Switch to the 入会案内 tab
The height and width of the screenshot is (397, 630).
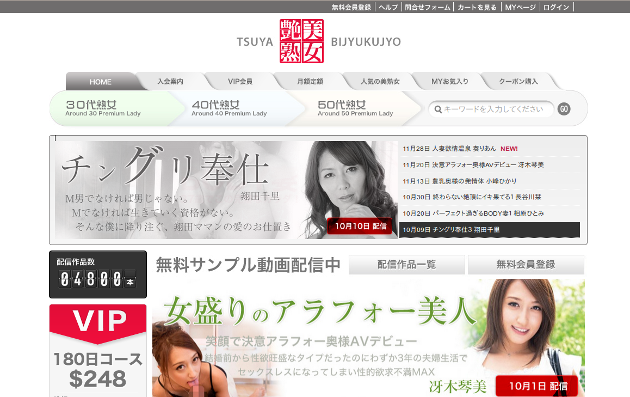tap(170, 81)
